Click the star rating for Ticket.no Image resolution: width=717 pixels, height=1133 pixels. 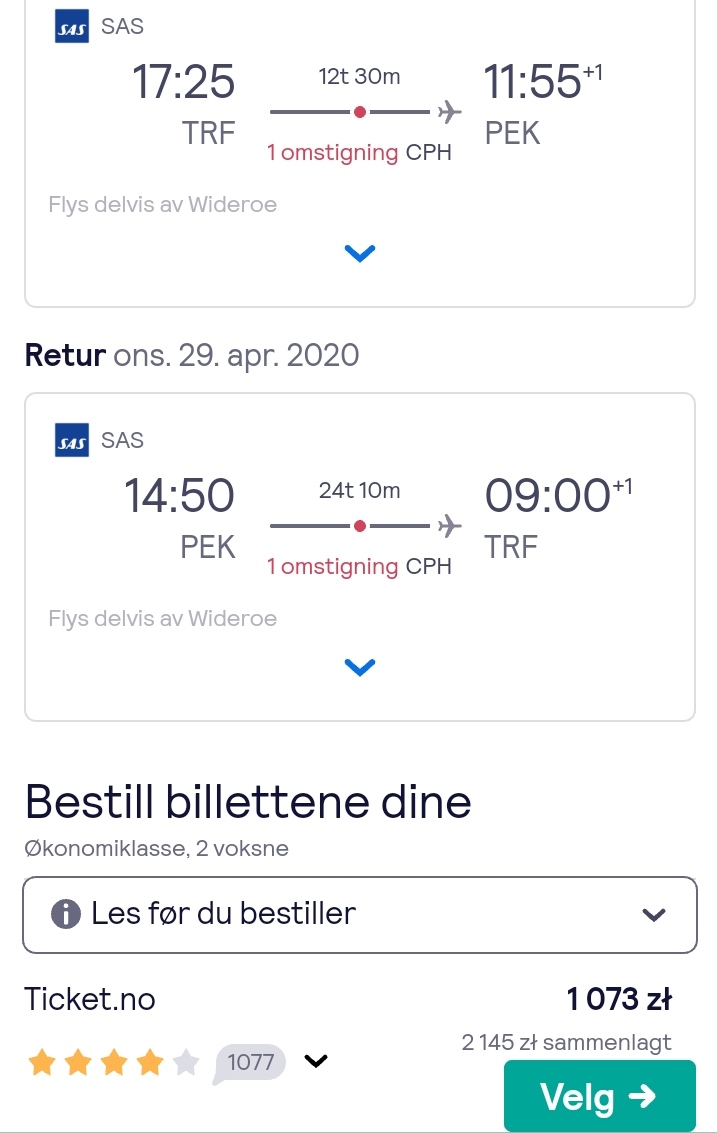pyautogui.click(x=113, y=1062)
